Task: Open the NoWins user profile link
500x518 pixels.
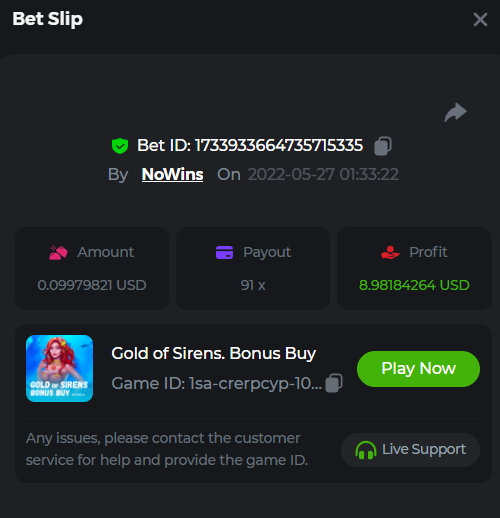Action: click(172, 174)
